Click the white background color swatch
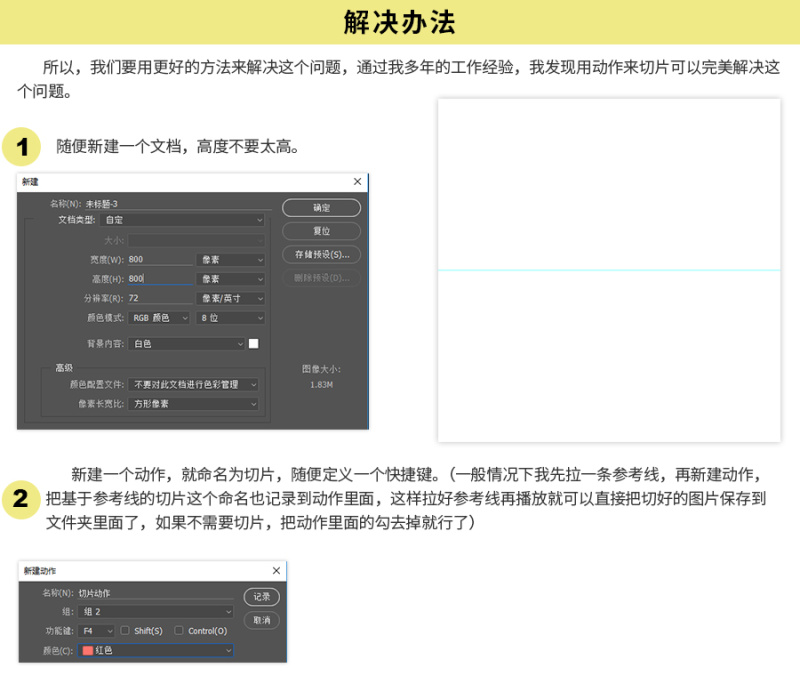800x676 pixels. 254,343
